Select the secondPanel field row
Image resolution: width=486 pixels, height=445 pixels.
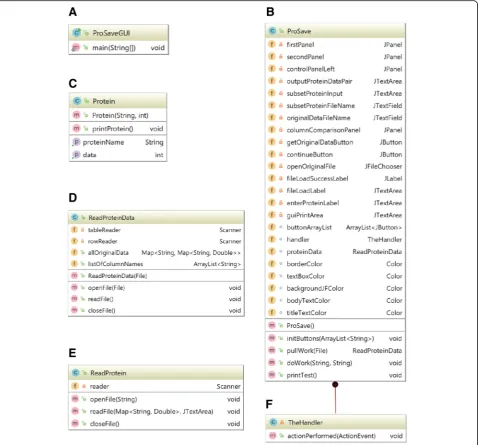pos(335,57)
